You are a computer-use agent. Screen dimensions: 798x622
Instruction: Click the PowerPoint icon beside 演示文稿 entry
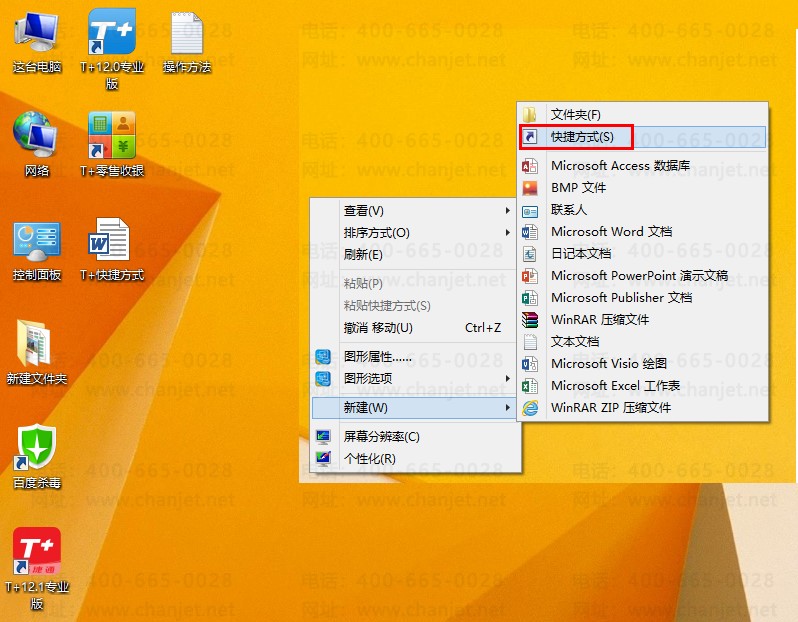point(530,276)
